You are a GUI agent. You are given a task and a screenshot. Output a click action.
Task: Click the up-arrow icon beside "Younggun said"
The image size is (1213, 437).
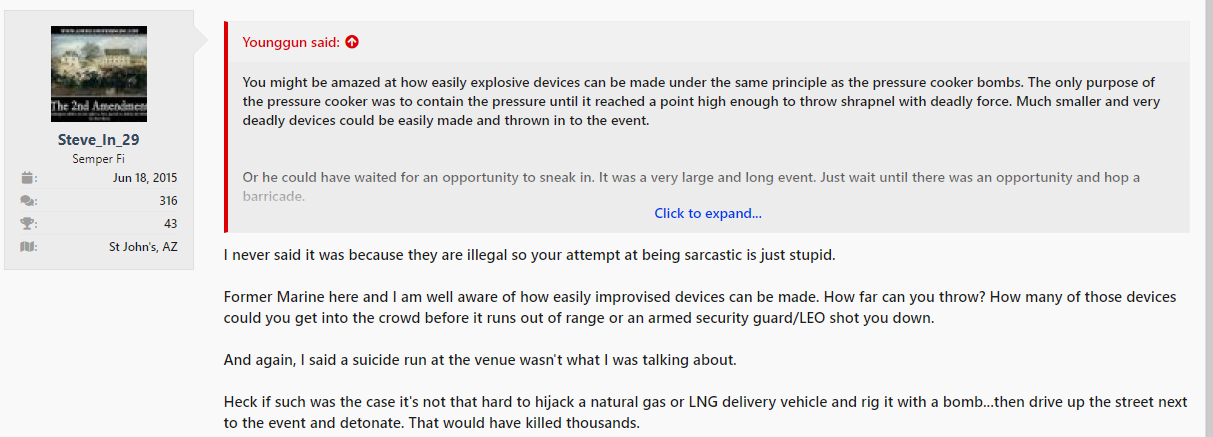click(x=351, y=42)
